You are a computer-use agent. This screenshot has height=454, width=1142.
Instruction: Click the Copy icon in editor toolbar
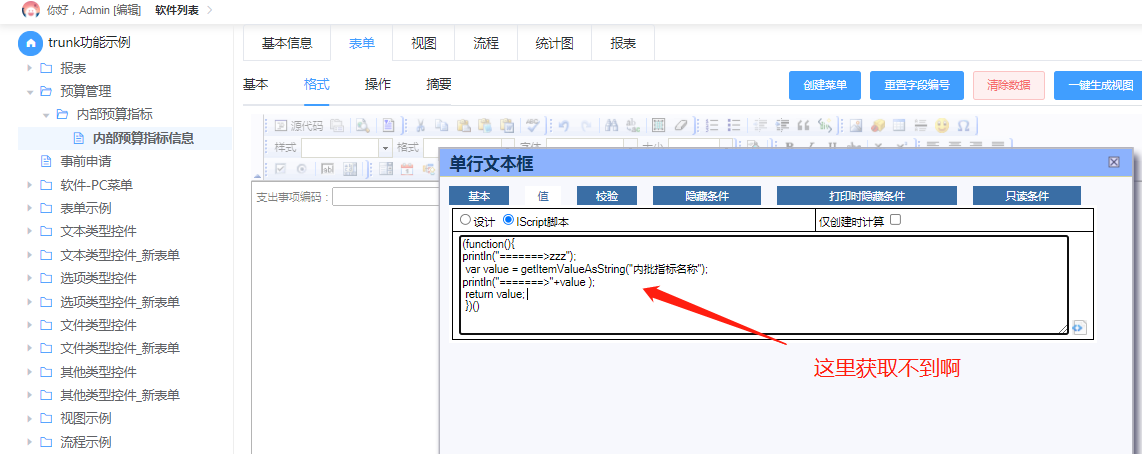(442, 125)
